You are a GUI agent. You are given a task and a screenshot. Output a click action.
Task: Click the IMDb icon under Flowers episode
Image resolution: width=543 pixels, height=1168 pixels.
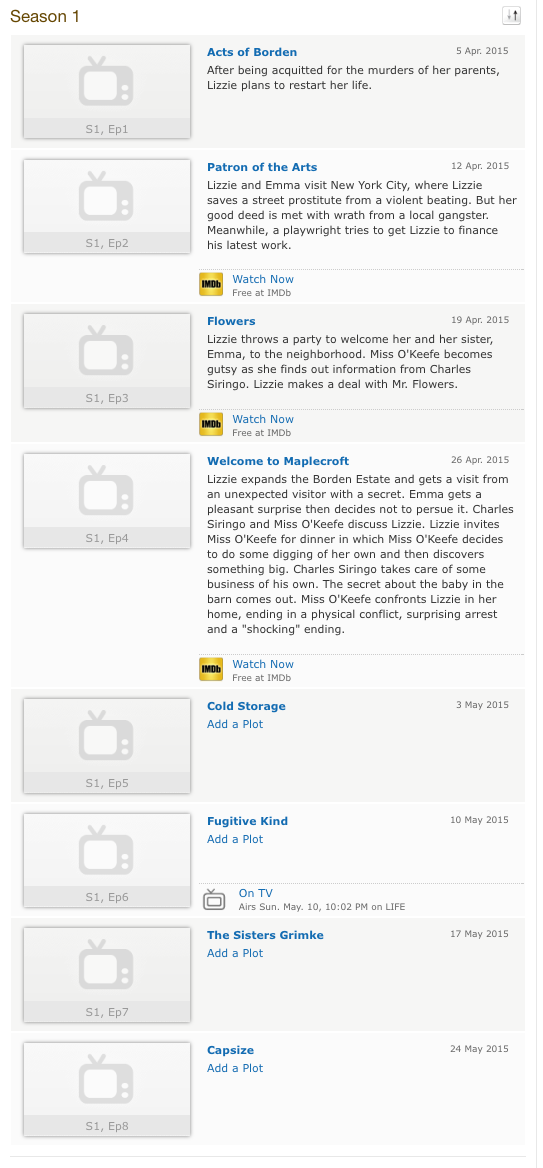click(x=212, y=425)
